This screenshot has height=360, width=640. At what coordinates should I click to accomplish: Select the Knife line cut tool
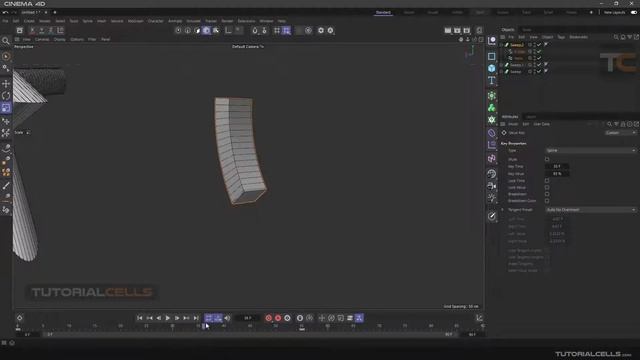coord(6,186)
